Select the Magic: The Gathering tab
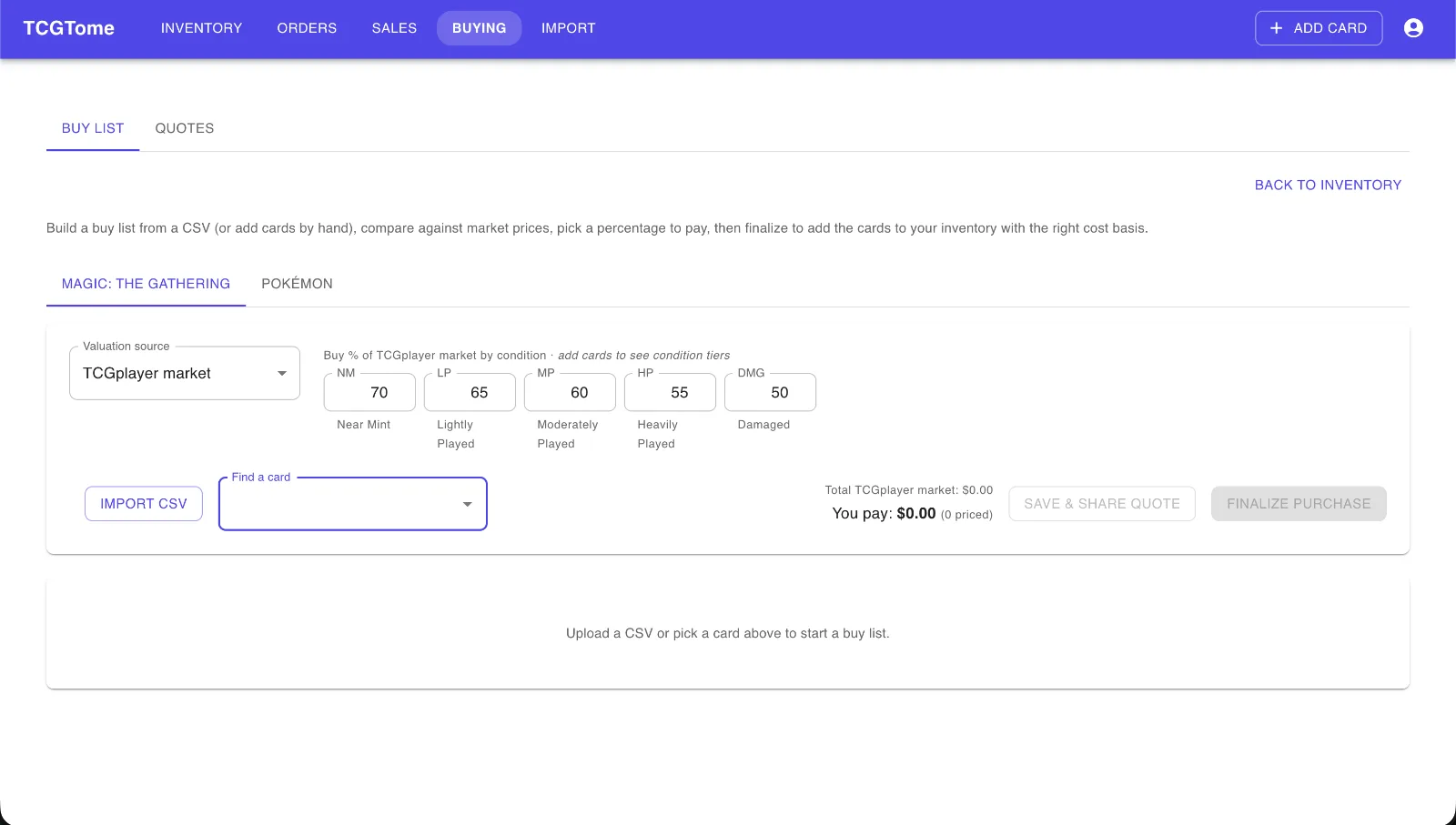This screenshot has width=1456, height=825. tap(146, 284)
